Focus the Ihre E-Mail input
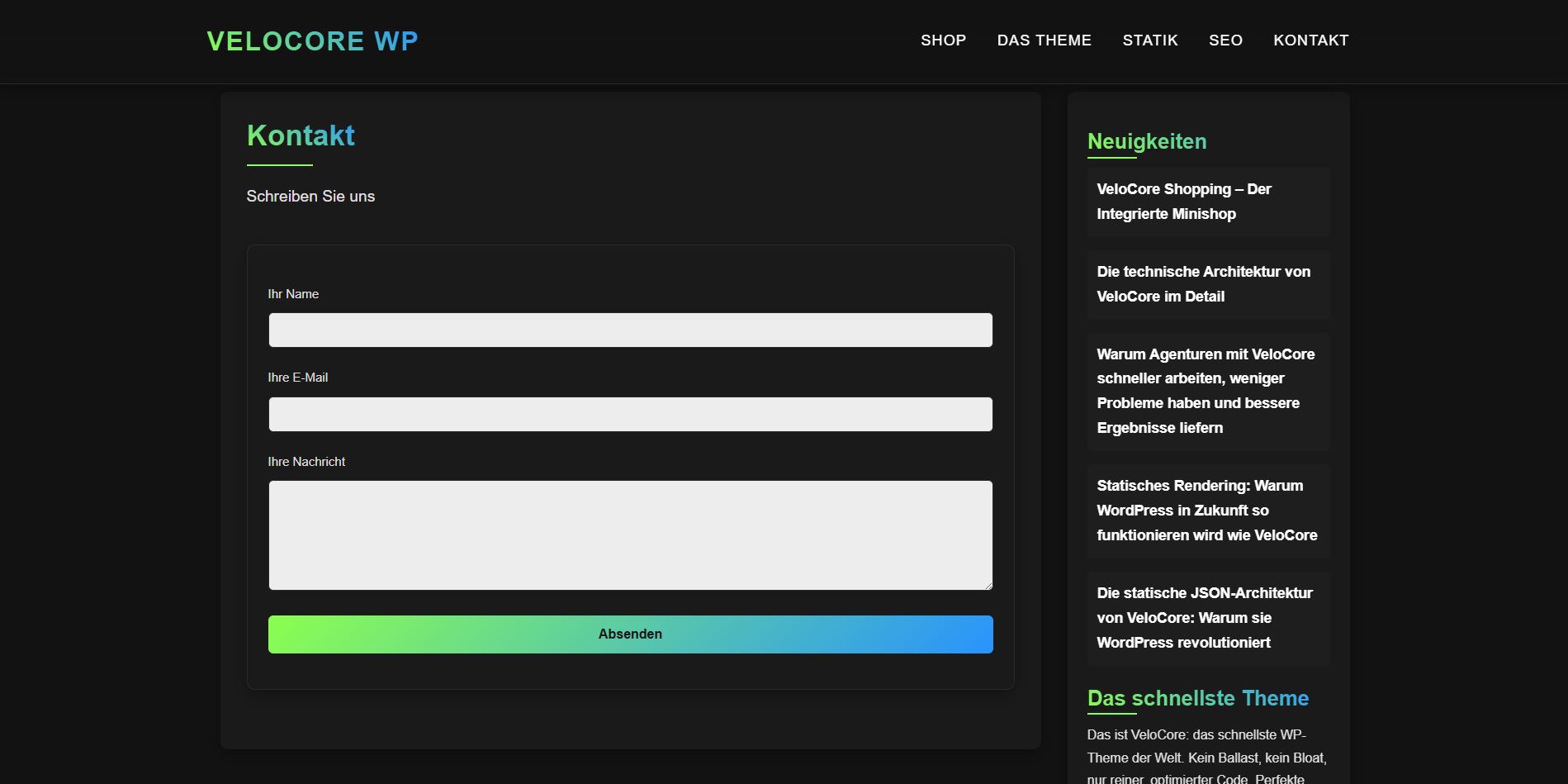Image resolution: width=1568 pixels, height=784 pixels. pyautogui.click(x=630, y=413)
